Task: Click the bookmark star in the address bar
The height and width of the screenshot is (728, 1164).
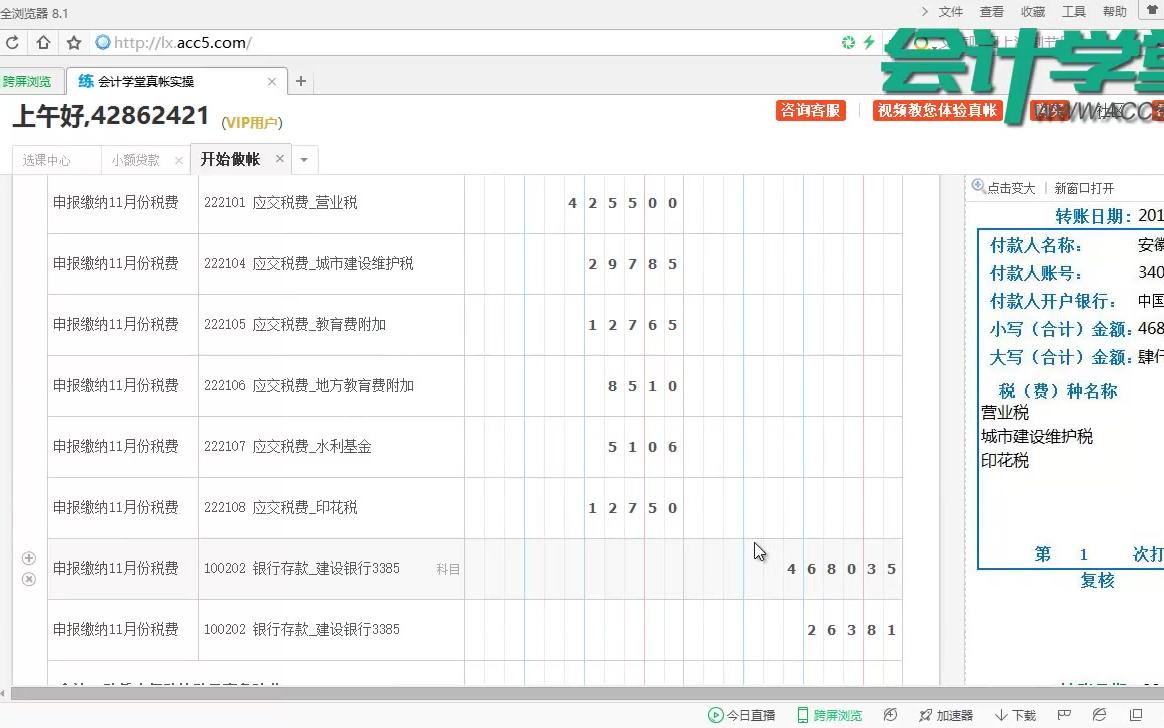Action: (72, 43)
